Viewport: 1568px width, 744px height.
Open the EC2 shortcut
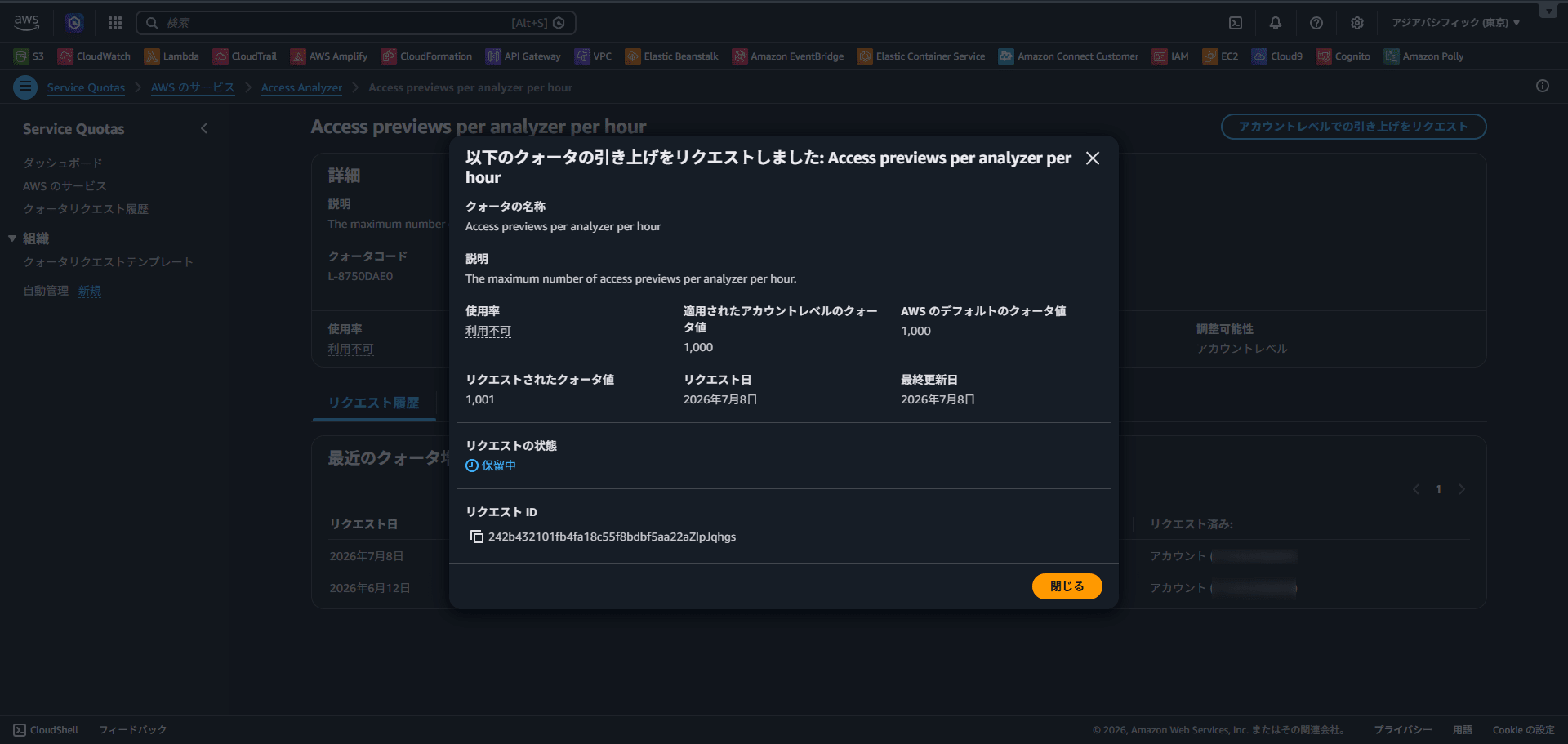[x=1220, y=56]
